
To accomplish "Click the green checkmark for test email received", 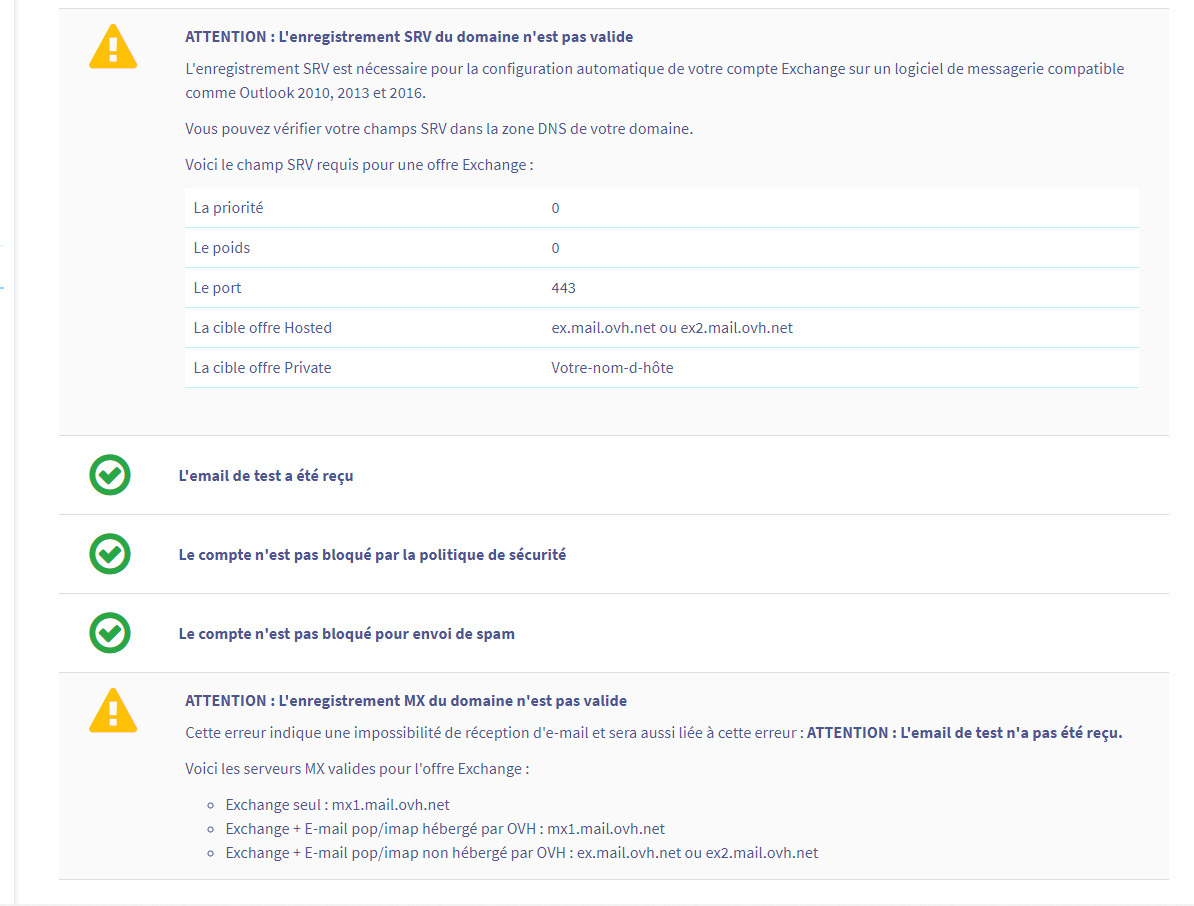I will (x=110, y=475).
